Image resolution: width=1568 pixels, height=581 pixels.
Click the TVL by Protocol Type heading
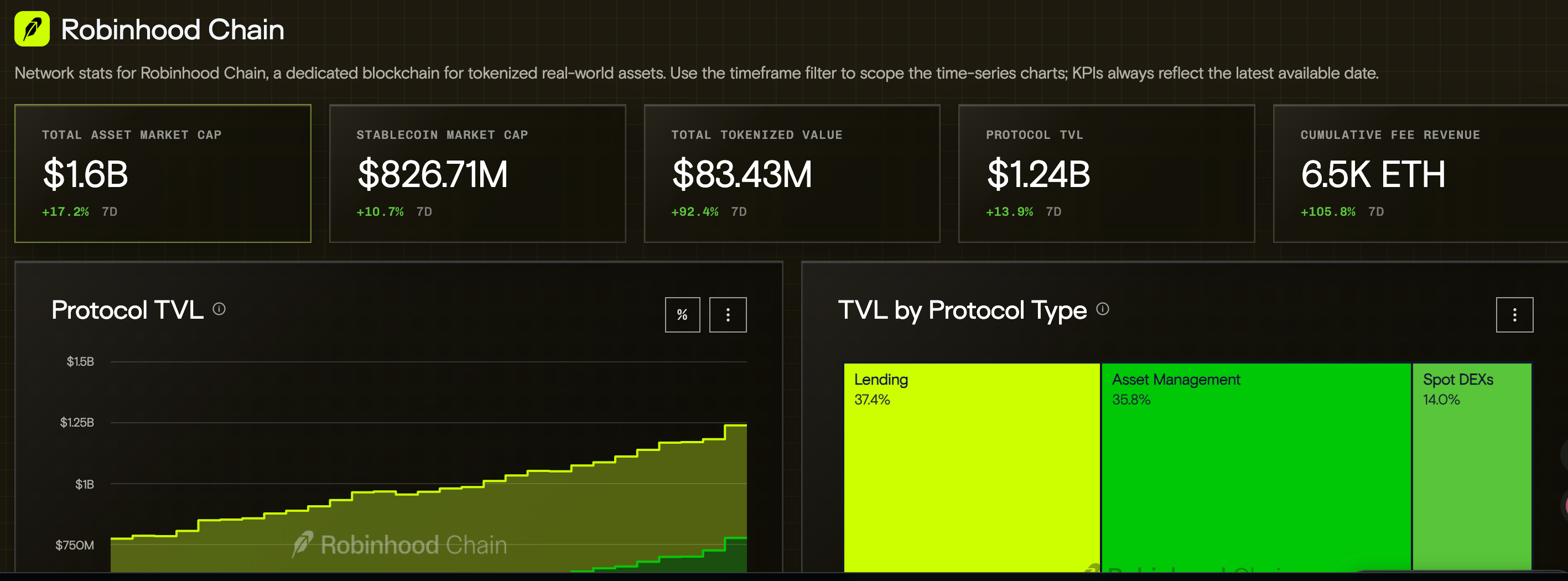point(962,310)
